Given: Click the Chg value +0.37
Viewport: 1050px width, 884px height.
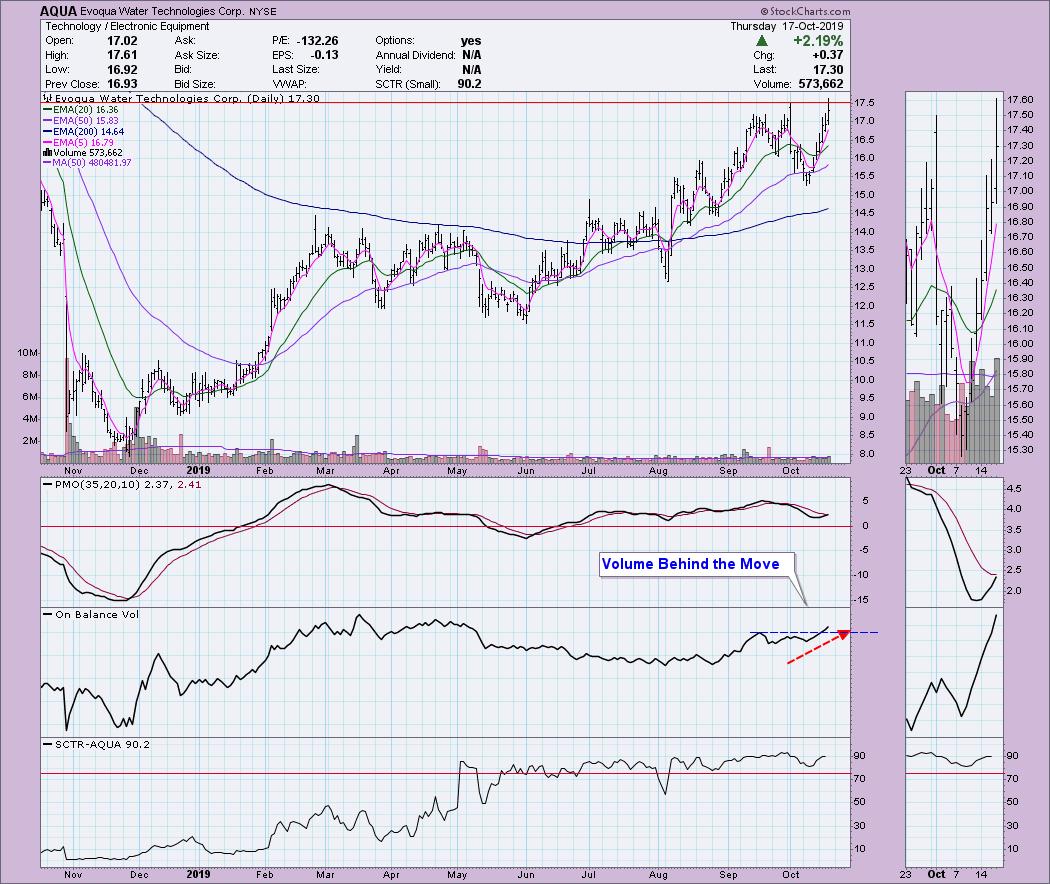Looking at the screenshot, I should point(828,55).
